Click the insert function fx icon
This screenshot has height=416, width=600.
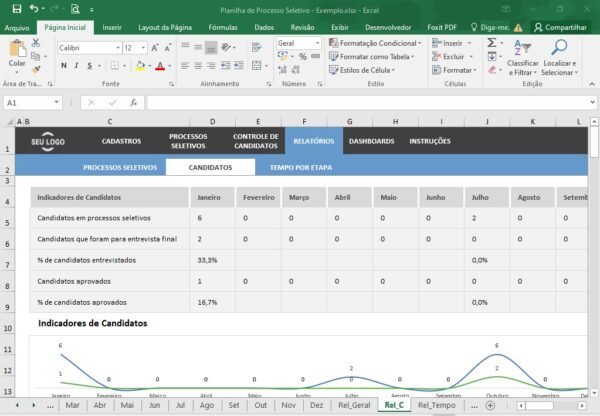pos(134,103)
